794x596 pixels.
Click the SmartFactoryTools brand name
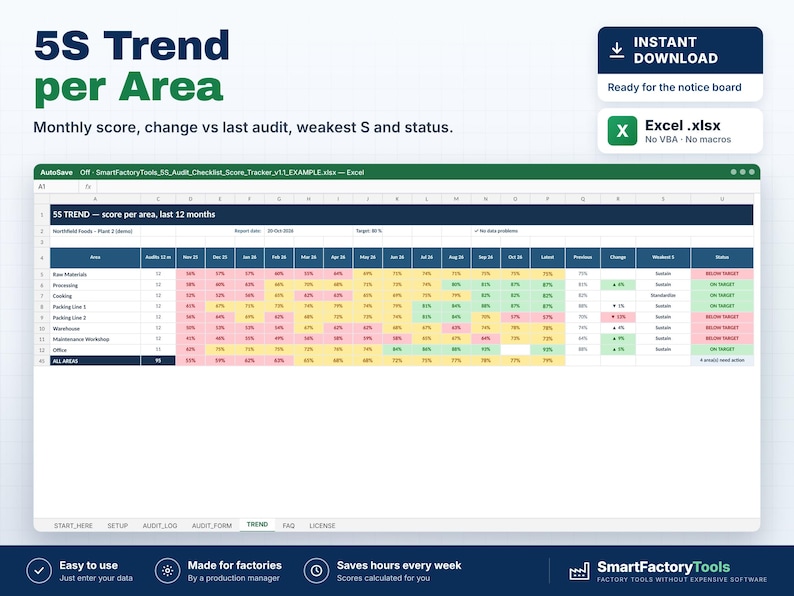click(x=663, y=567)
